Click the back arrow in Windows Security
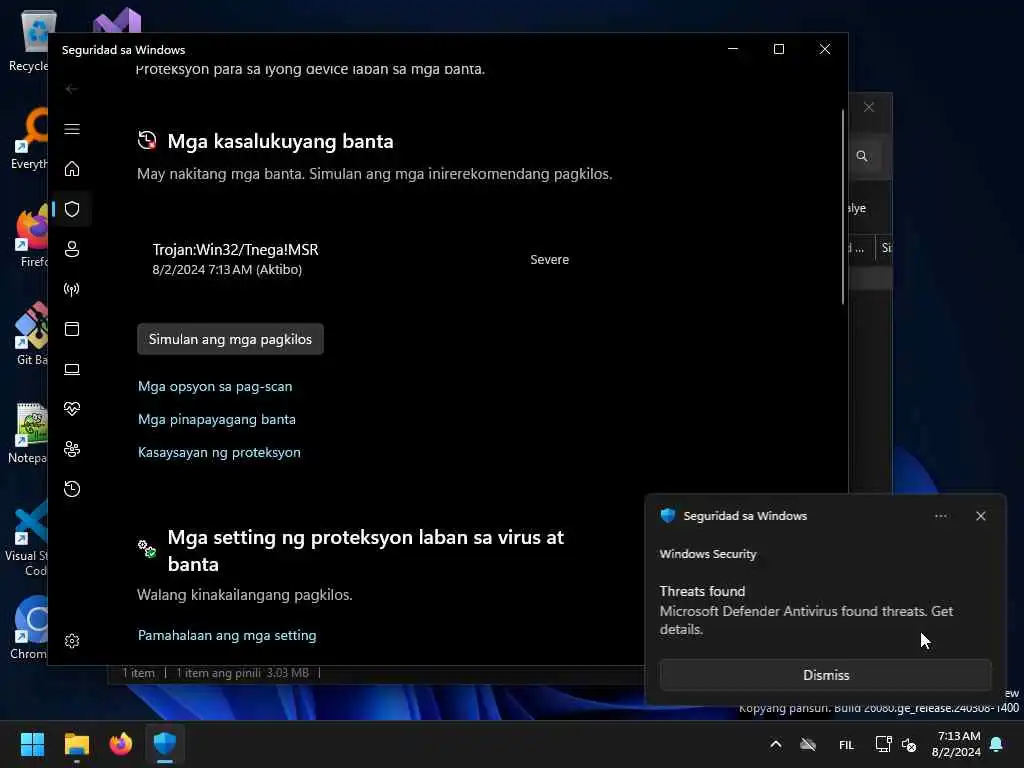The height and width of the screenshot is (768, 1024). pyautogui.click(x=72, y=89)
